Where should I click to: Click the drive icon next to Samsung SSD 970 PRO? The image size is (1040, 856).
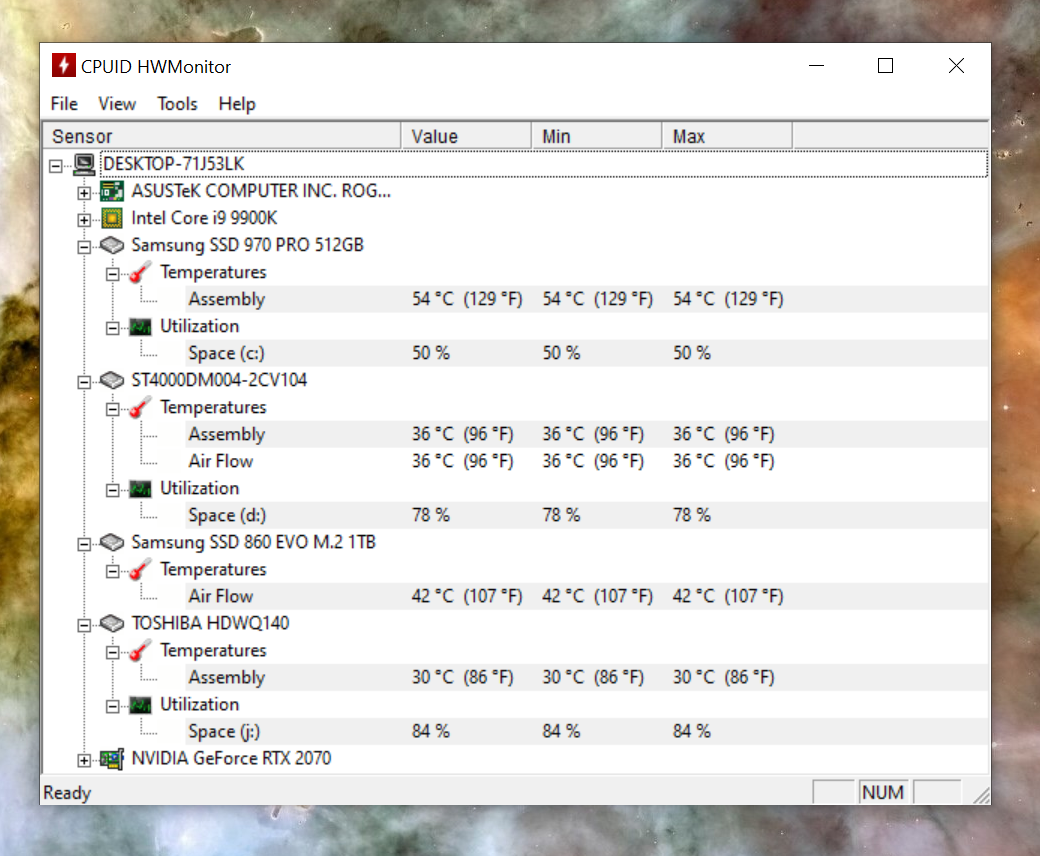(112, 245)
